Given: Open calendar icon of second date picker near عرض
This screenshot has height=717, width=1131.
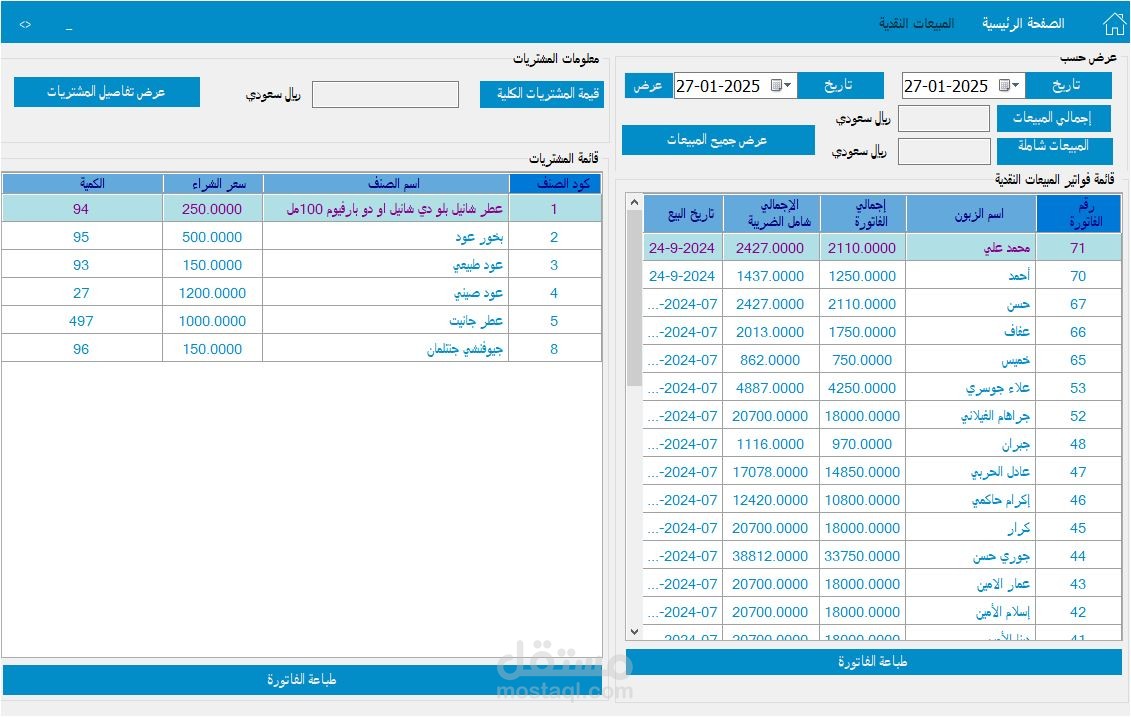Looking at the screenshot, I should tap(776, 86).
